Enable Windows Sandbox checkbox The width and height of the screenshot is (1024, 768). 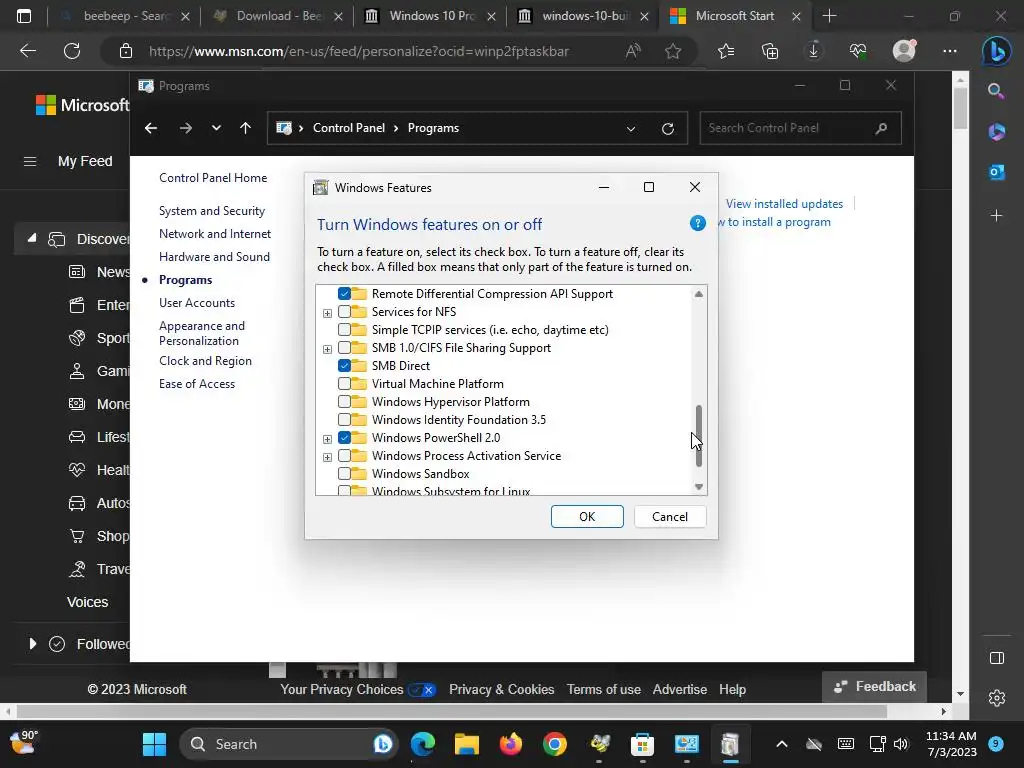click(344, 473)
